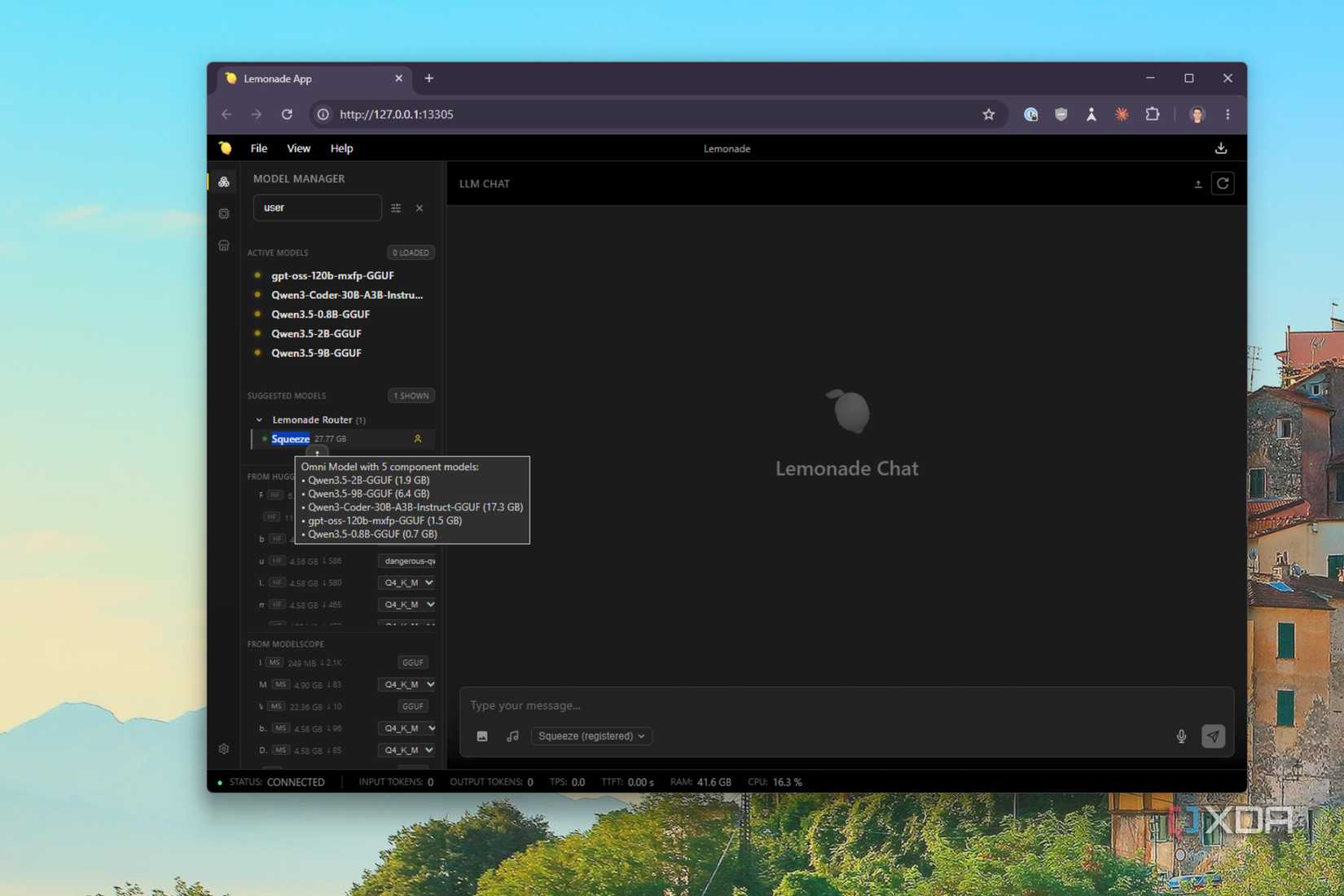Collapse the Lemonade Router group
Image resolution: width=1344 pixels, height=896 pixels.
[x=259, y=420]
